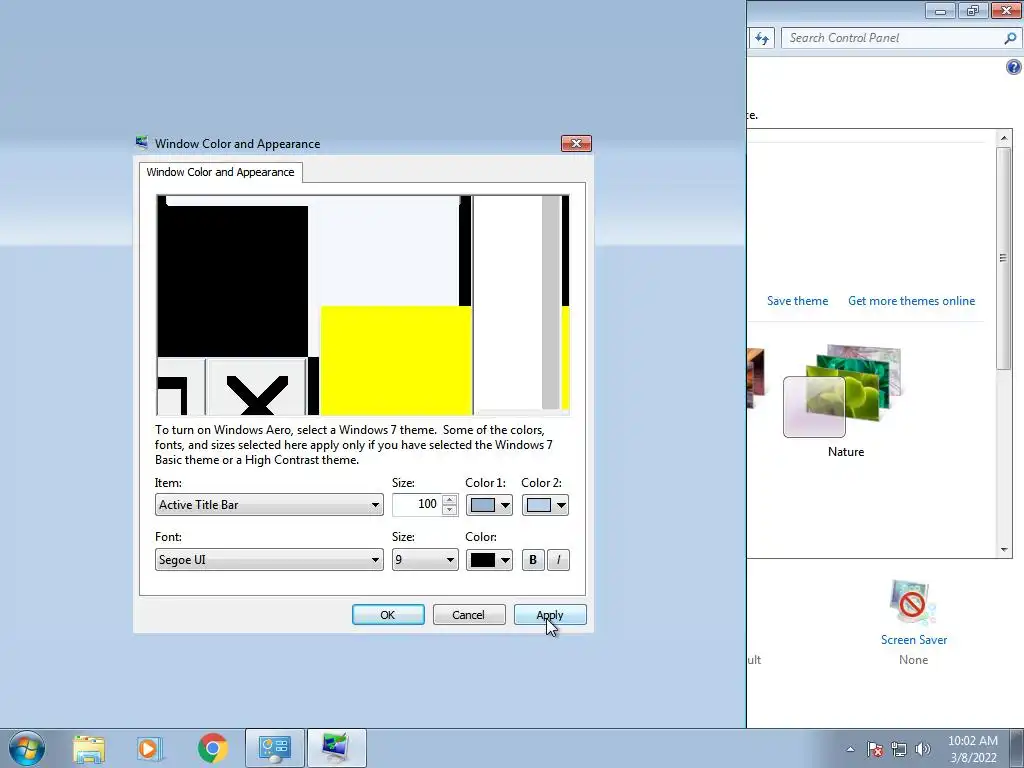This screenshot has width=1024, height=768.
Task: Click the search magnifier icon in Control Panel
Action: pyautogui.click(x=1010, y=38)
